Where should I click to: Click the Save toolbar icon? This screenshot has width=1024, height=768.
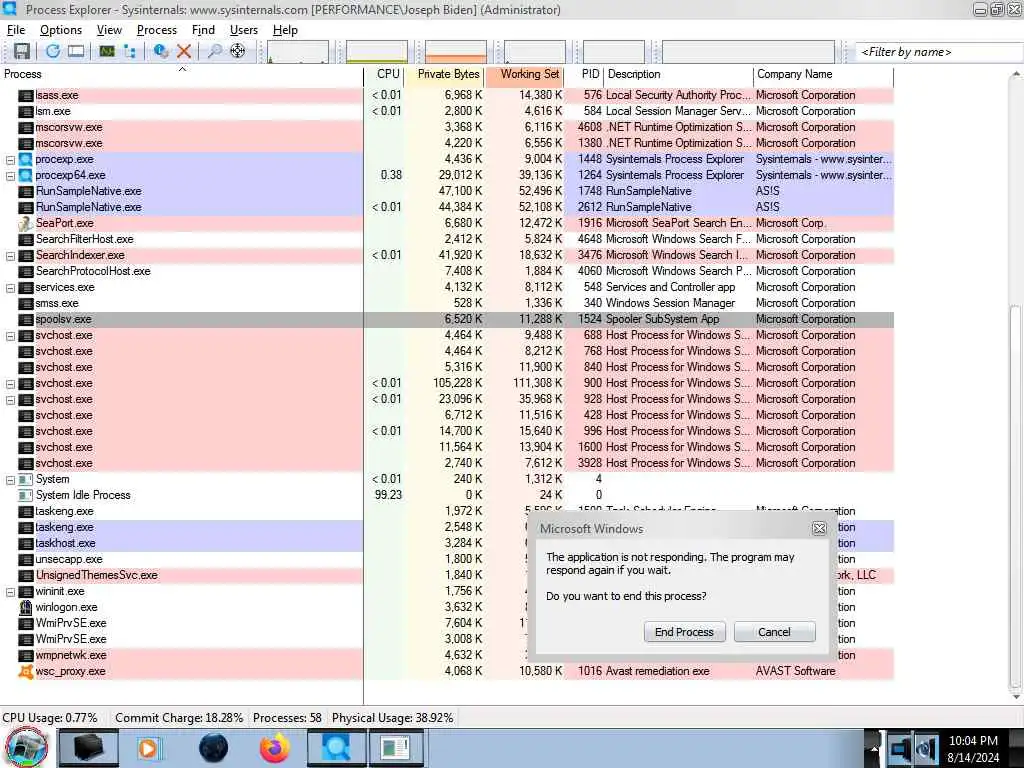pyautogui.click(x=22, y=51)
